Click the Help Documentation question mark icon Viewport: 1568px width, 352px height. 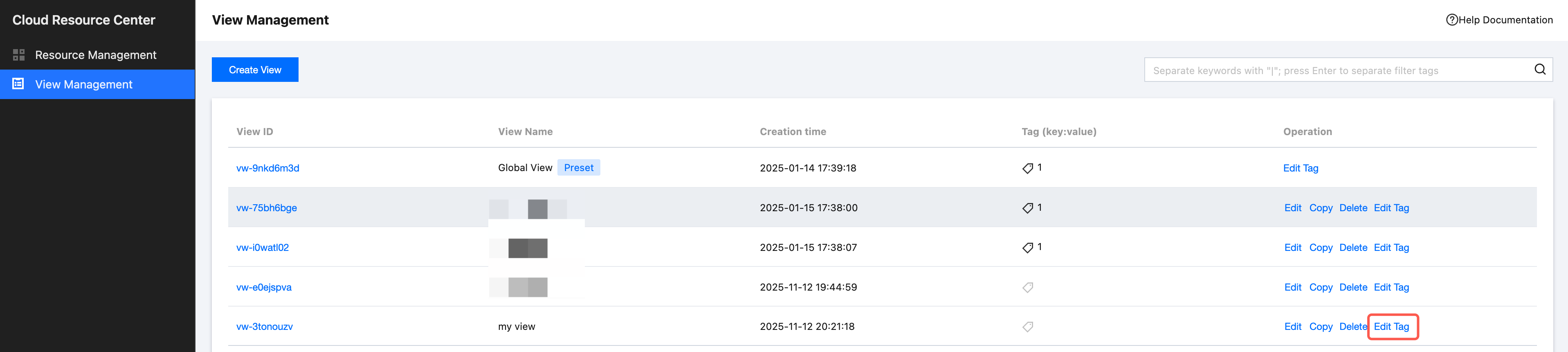pyautogui.click(x=1451, y=20)
